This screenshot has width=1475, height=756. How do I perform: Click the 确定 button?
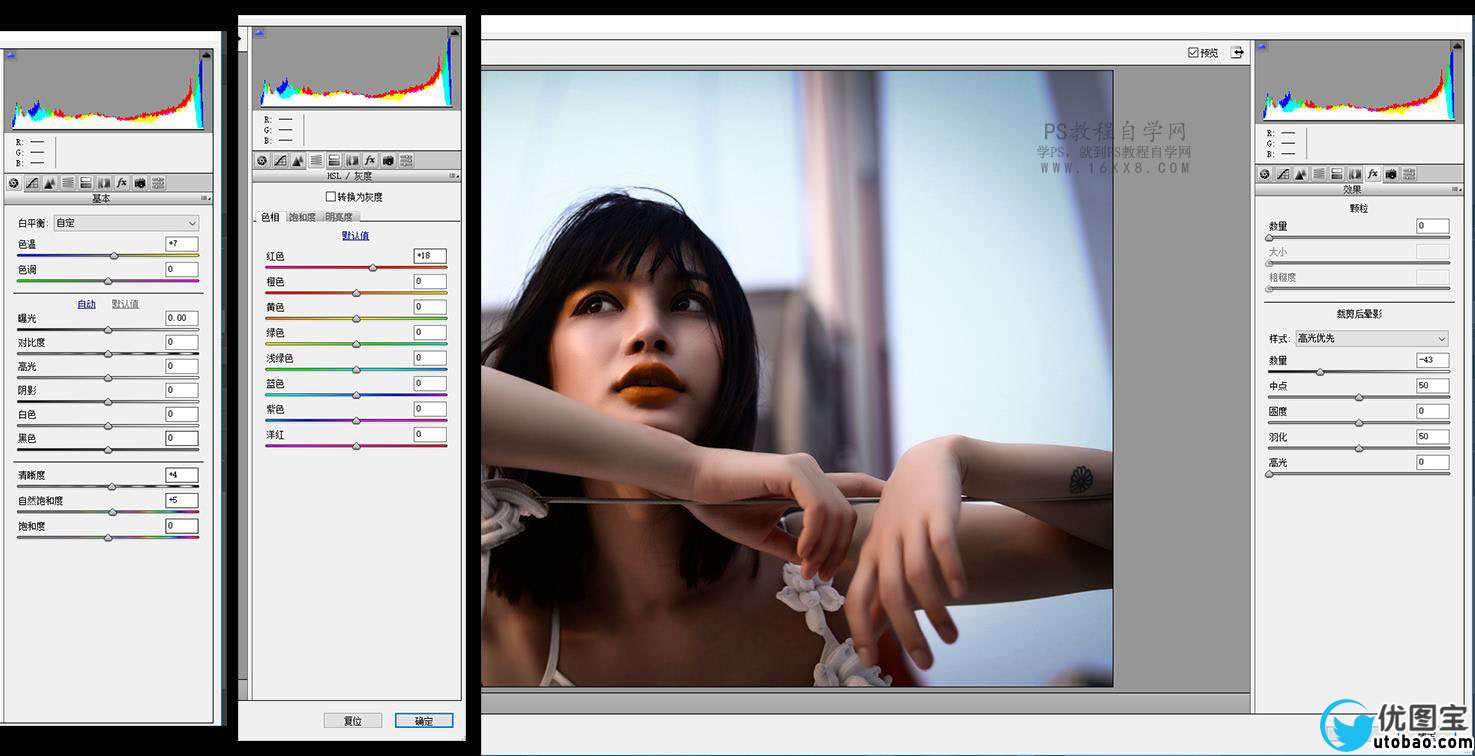tap(424, 720)
